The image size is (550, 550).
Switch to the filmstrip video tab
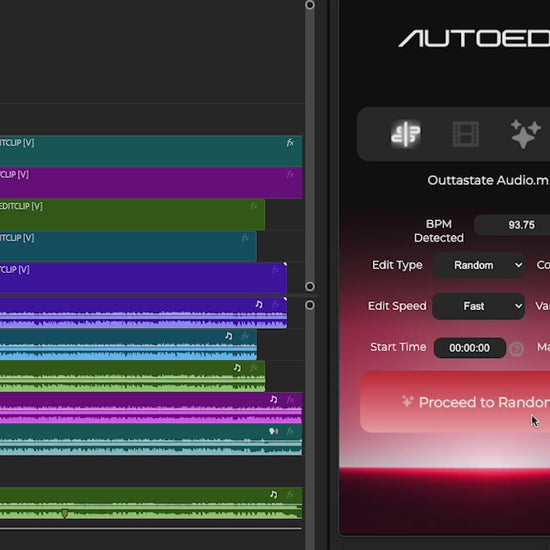pyautogui.click(x=466, y=134)
